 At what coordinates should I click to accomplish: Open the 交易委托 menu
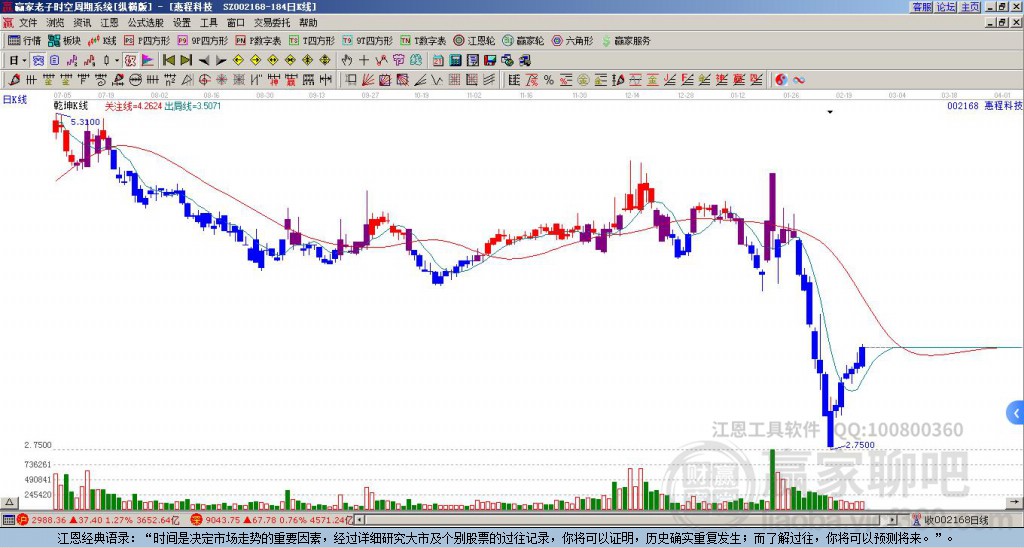coord(272,23)
